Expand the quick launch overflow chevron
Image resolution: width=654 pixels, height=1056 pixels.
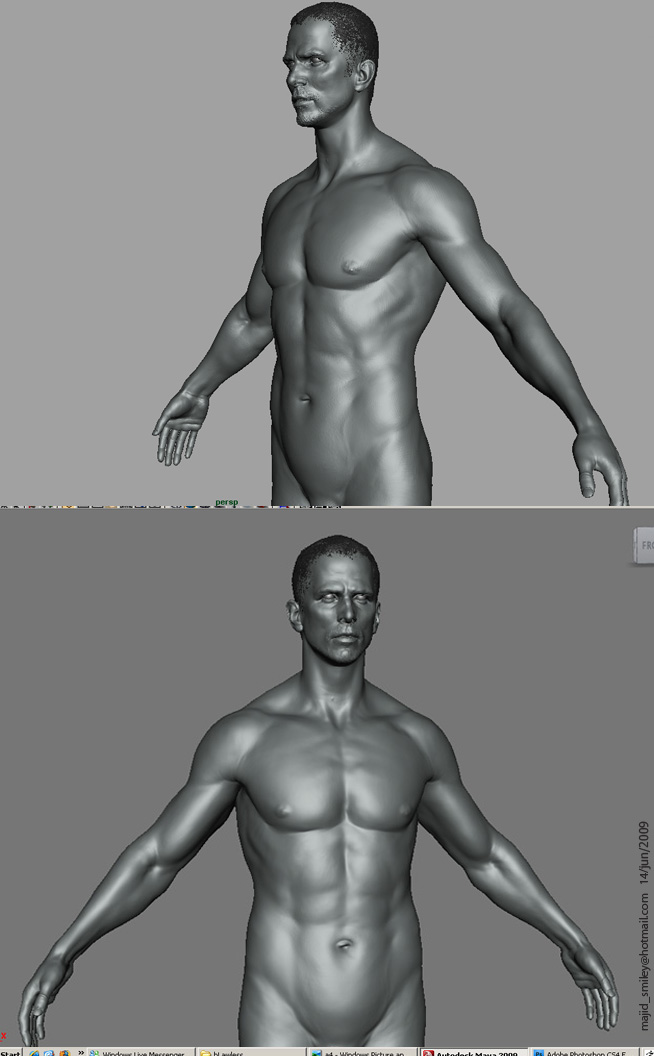point(81,1052)
